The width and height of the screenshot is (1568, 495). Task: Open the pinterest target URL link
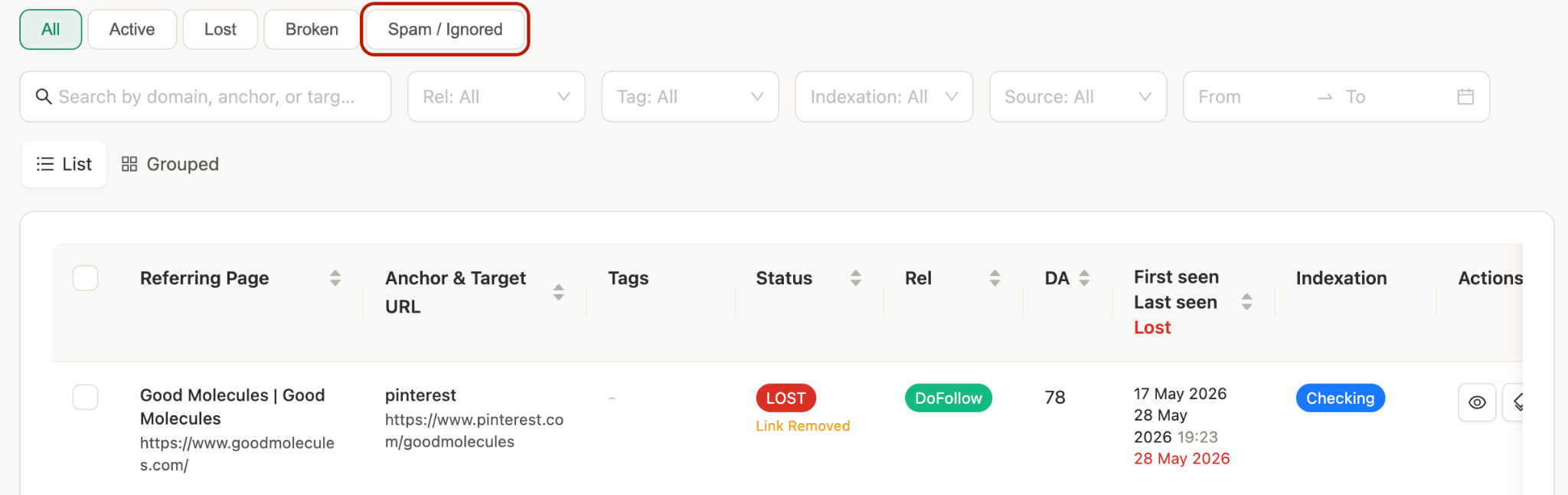[474, 431]
